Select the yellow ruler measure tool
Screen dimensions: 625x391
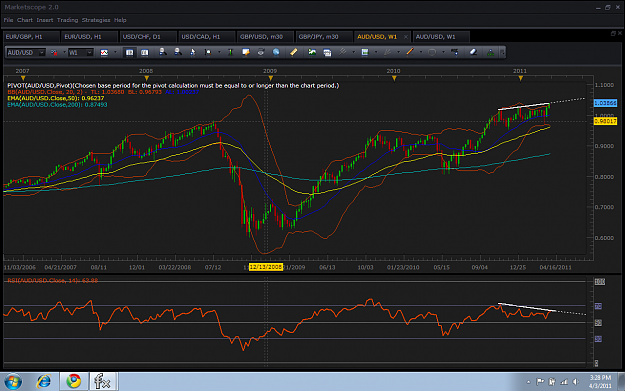293,52
